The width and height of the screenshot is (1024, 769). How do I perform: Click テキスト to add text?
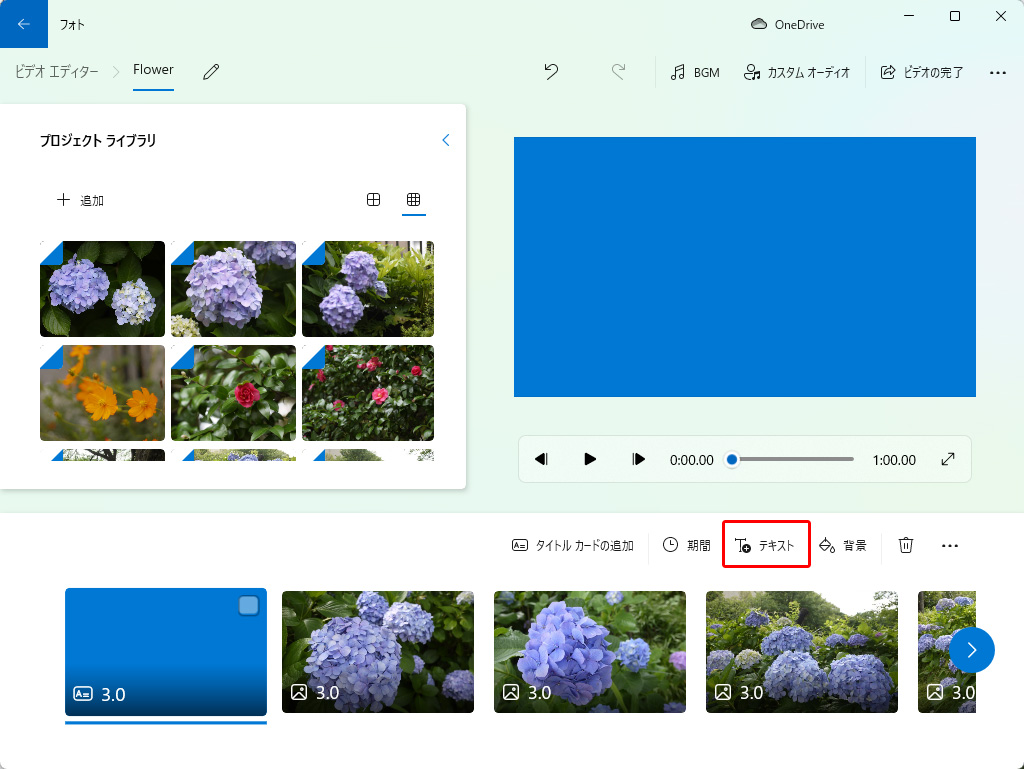pyautogui.click(x=765, y=545)
